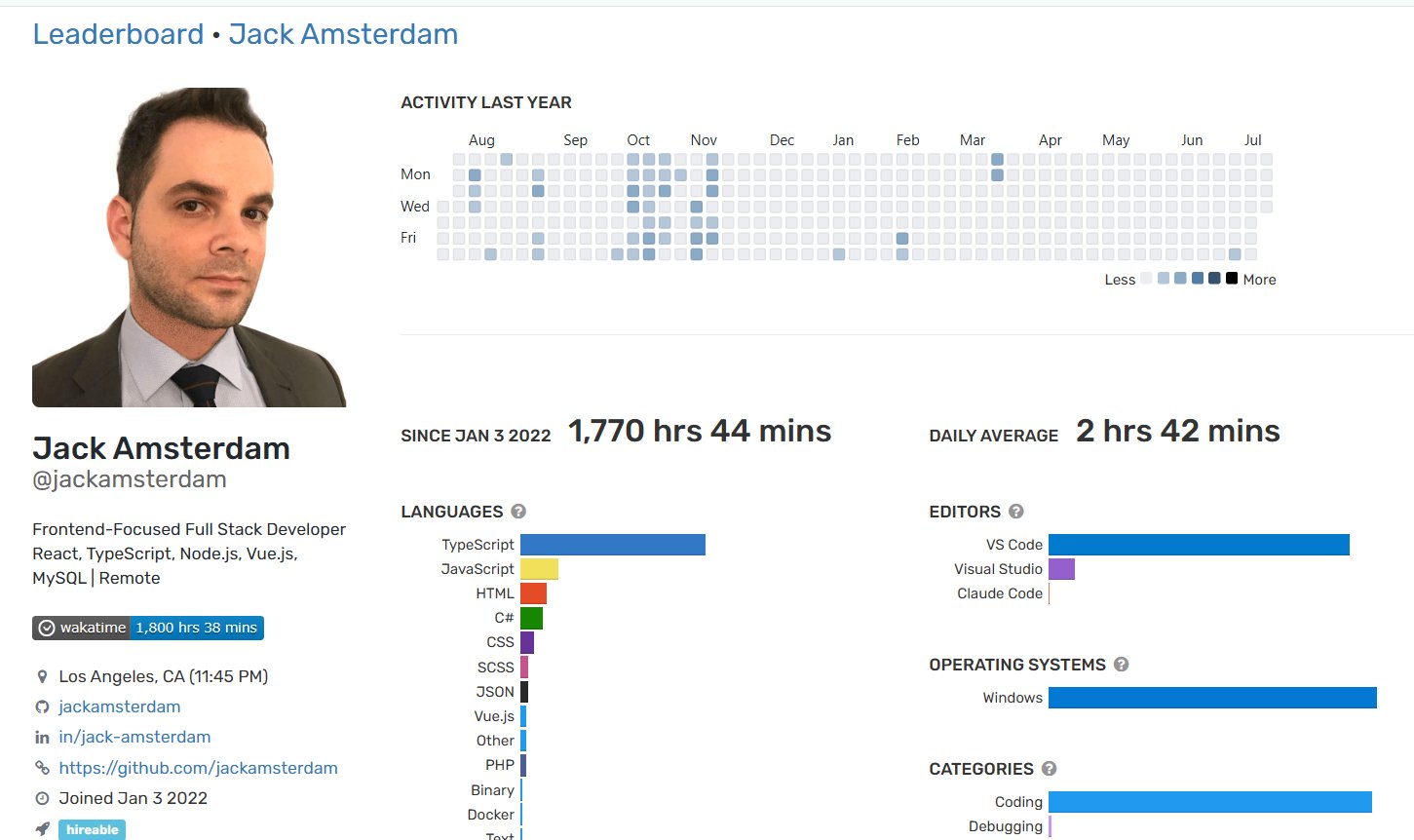
Task: Click the LinkedIn icon beside in/jack-amsterdam
Action: (42, 738)
